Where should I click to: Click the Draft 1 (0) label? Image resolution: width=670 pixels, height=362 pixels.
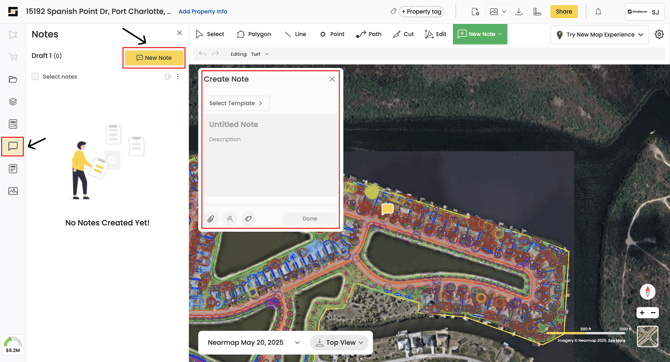tap(47, 56)
